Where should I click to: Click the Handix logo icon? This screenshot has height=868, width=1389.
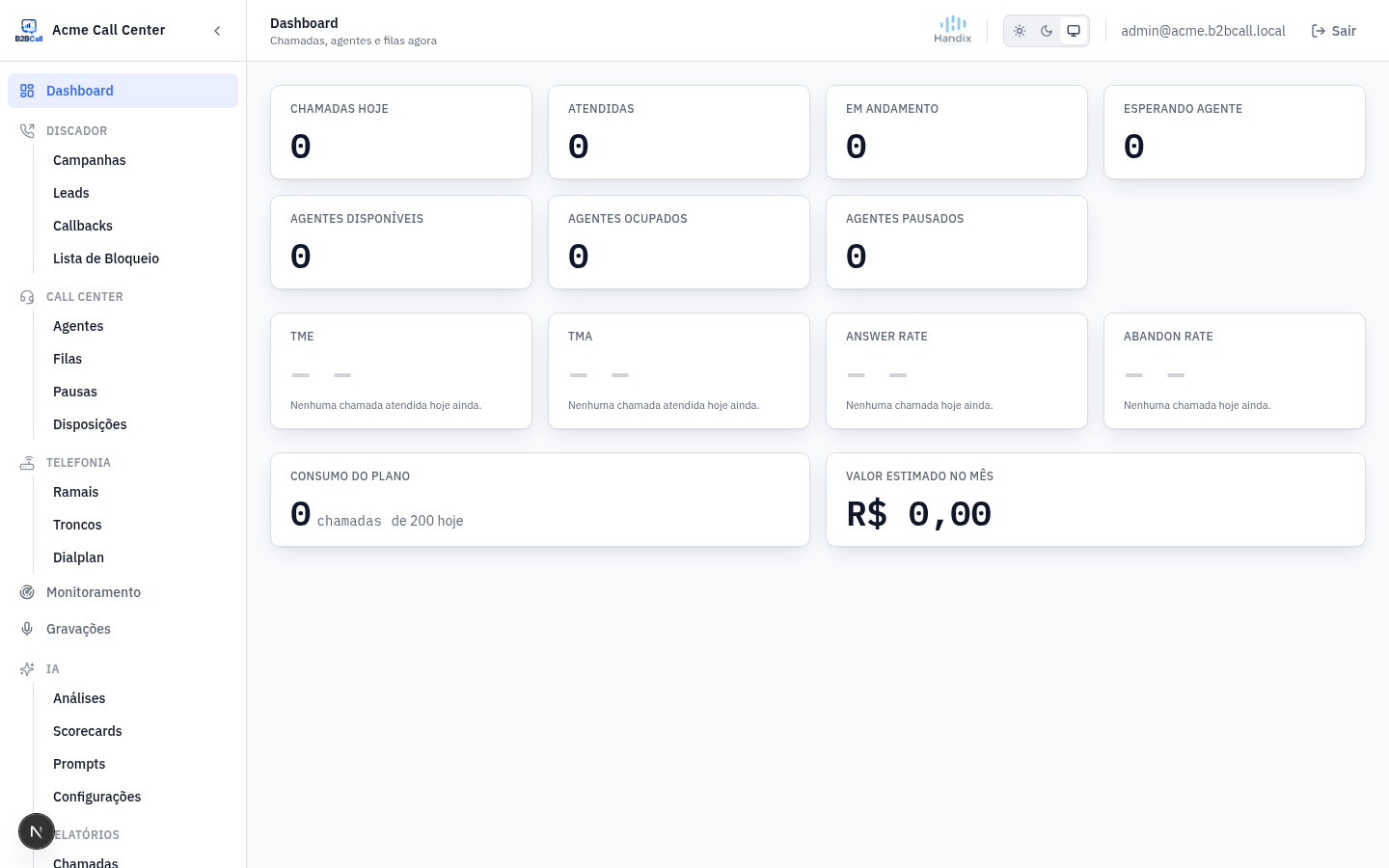point(953,30)
